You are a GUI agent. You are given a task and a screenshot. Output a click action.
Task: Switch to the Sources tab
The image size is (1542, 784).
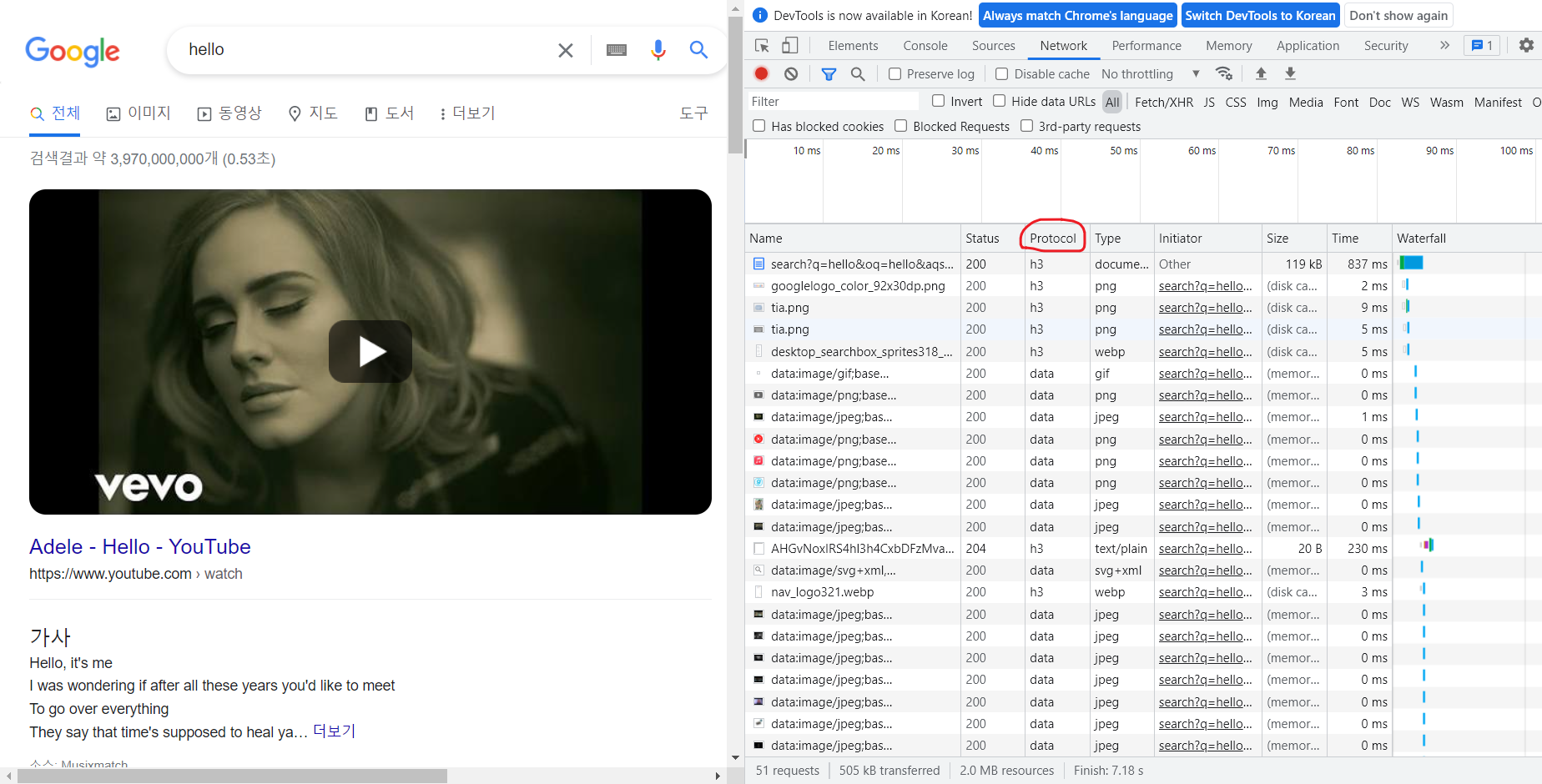(x=993, y=46)
